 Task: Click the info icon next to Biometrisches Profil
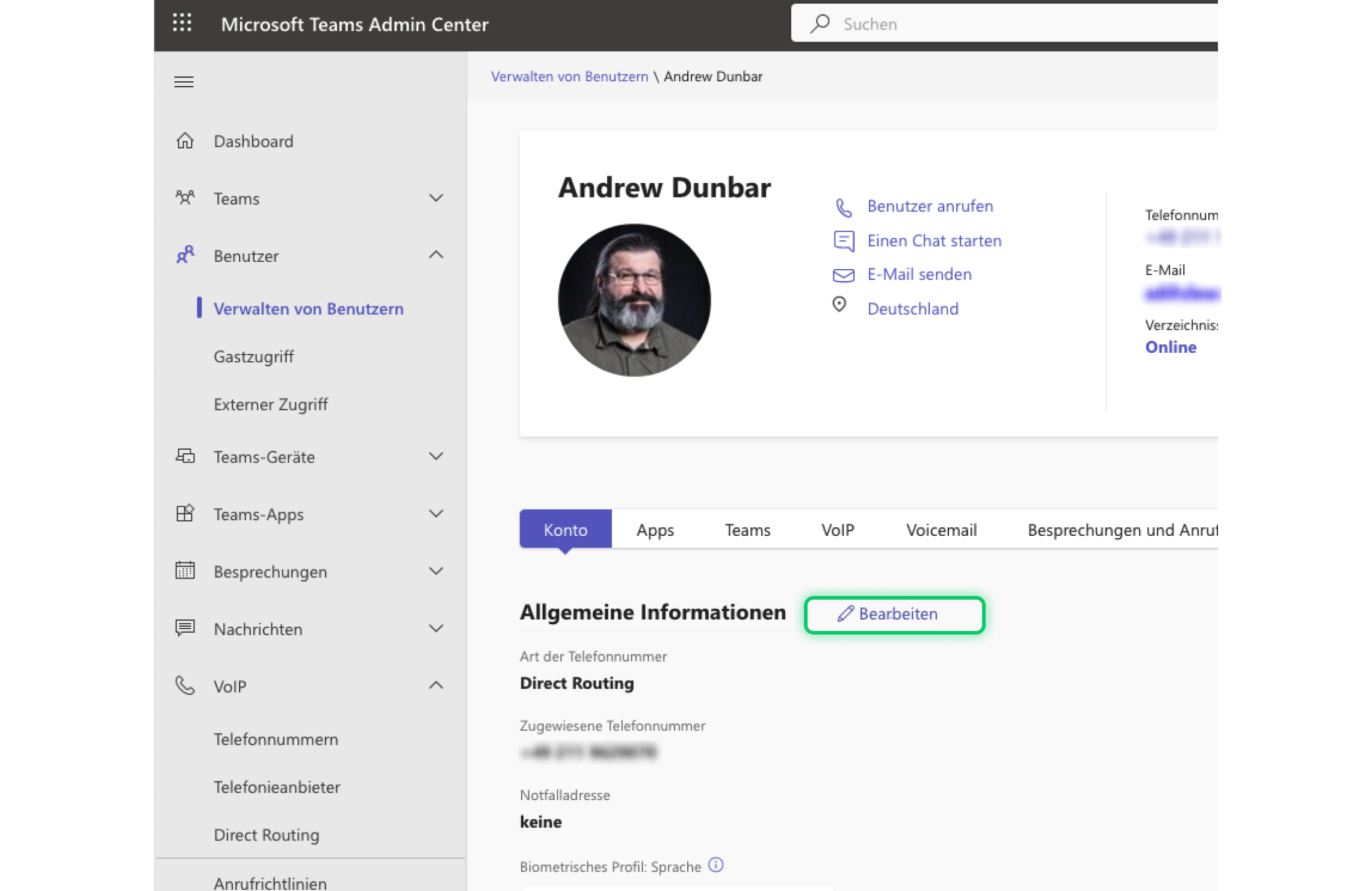(x=715, y=865)
